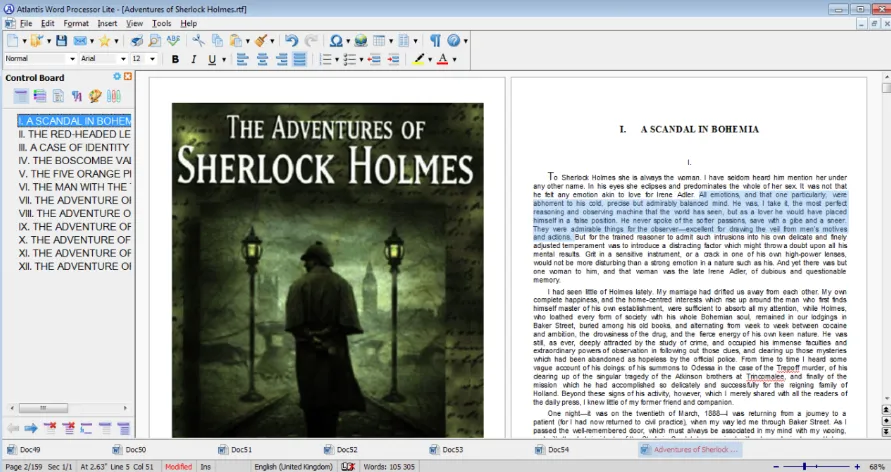
Task: Click the Help question mark icon
Action: click(453, 40)
